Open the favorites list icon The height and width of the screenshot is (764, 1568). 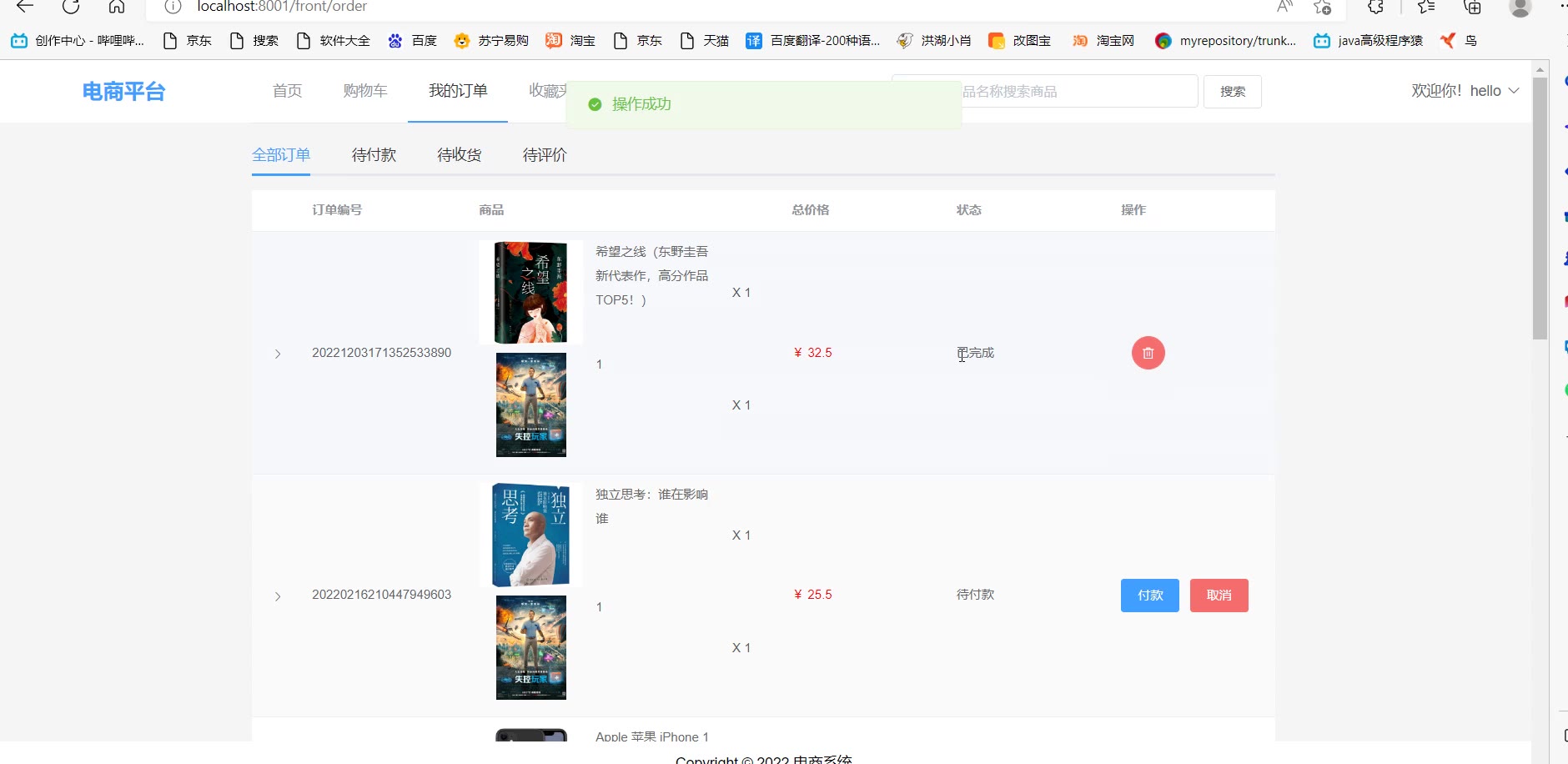1426,7
